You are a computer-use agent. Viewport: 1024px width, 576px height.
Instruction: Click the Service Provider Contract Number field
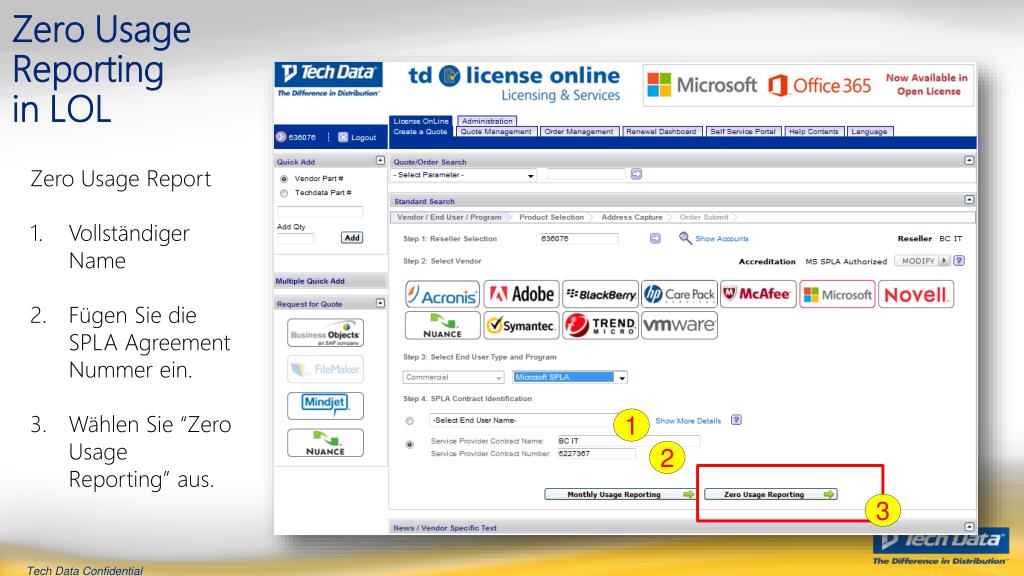[x=596, y=454]
